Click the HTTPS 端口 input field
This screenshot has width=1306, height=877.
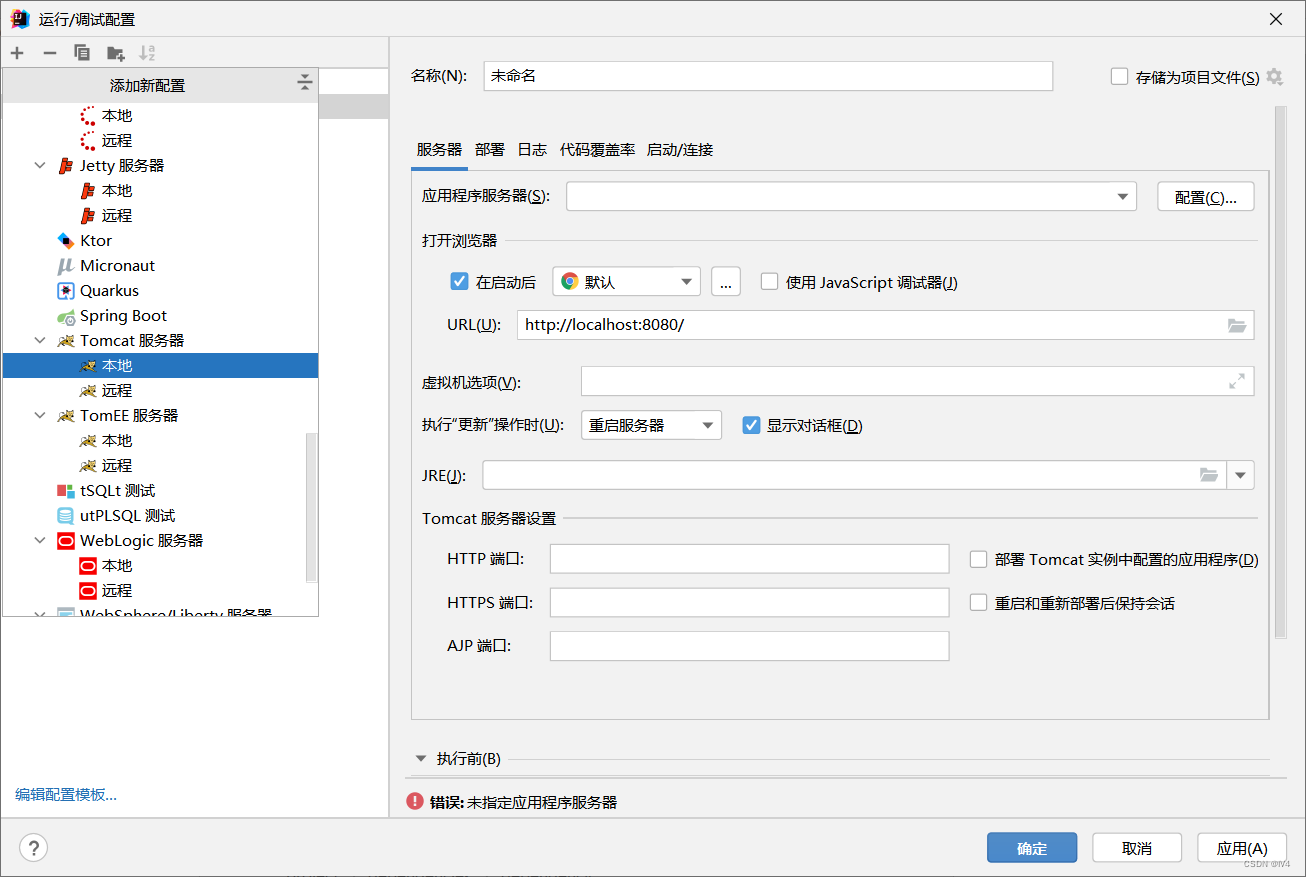749,603
